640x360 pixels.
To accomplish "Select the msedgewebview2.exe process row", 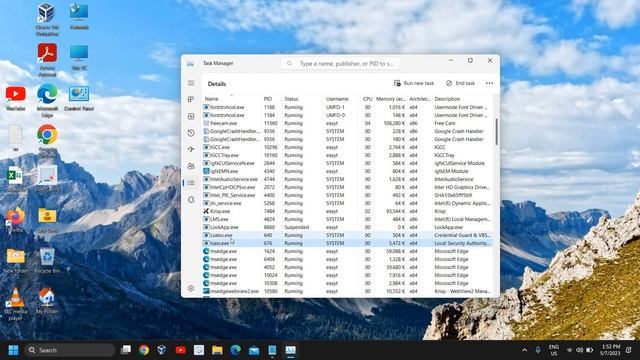I will coord(347,291).
